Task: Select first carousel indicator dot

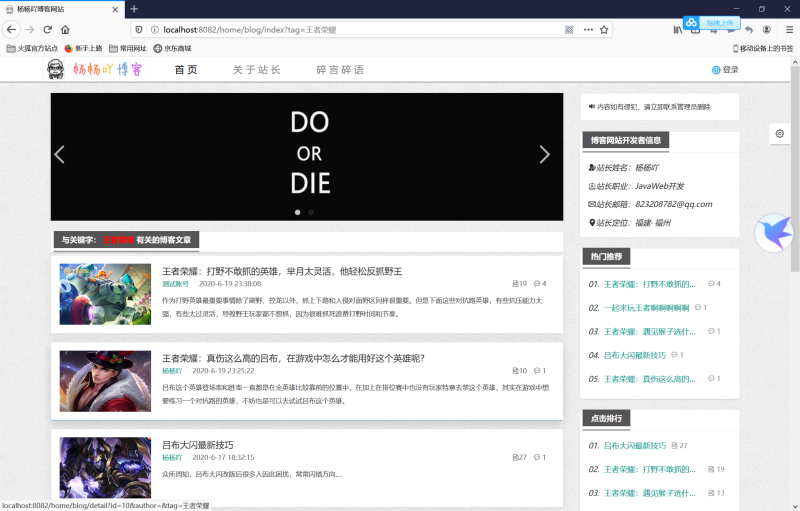Action: (298, 212)
